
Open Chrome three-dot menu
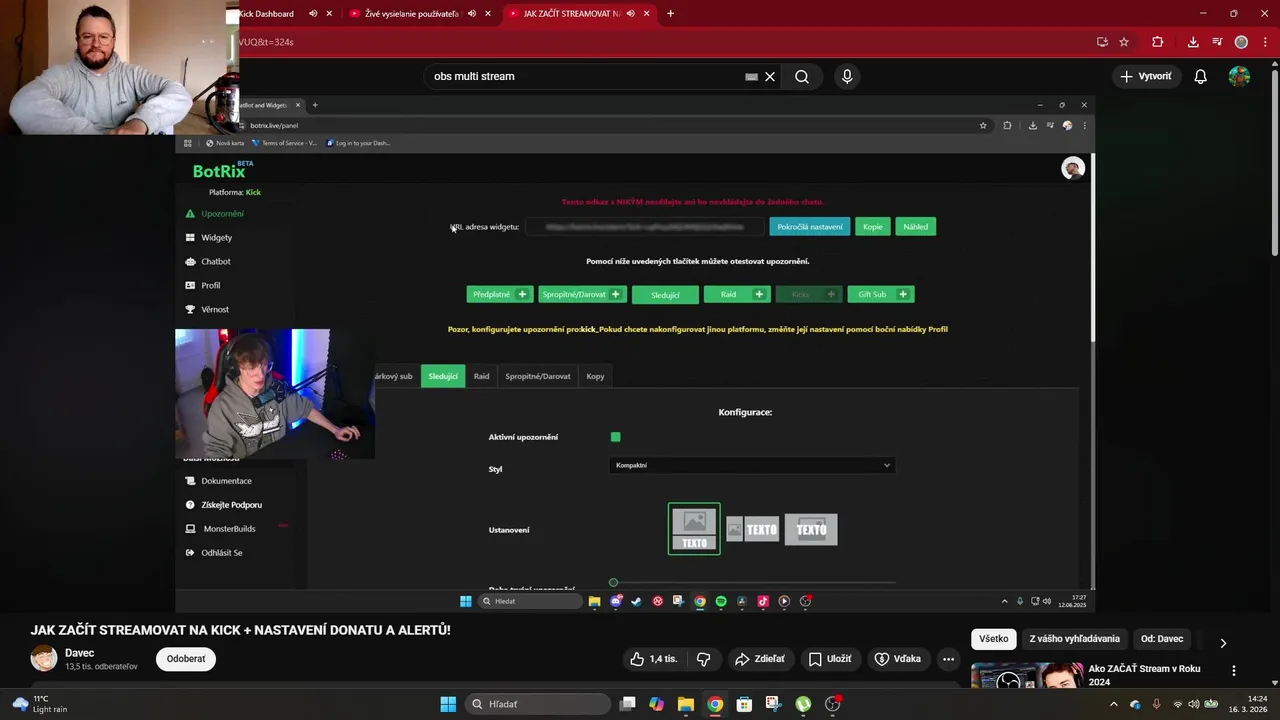1265,42
